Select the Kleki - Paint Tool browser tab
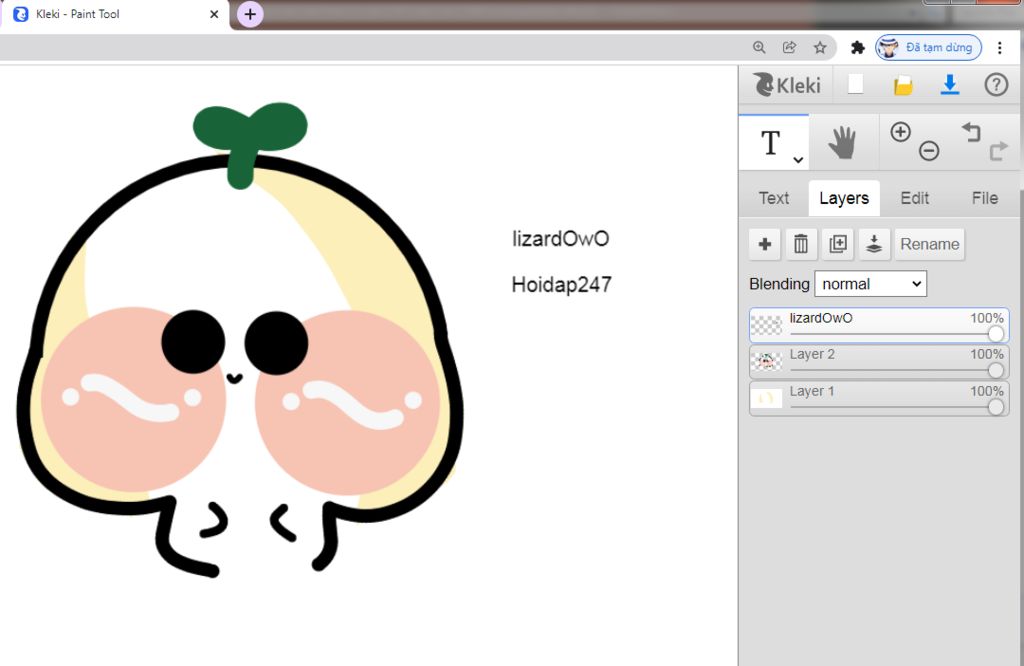The image size is (1024, 666). pos(114,14)
